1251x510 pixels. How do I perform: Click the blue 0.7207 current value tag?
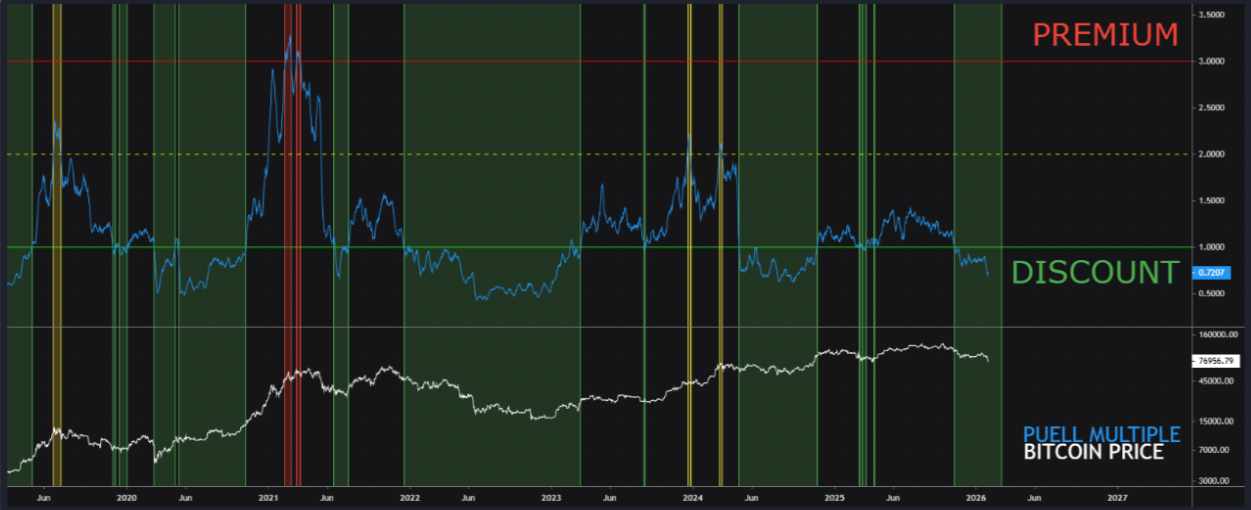[1213, 271]
